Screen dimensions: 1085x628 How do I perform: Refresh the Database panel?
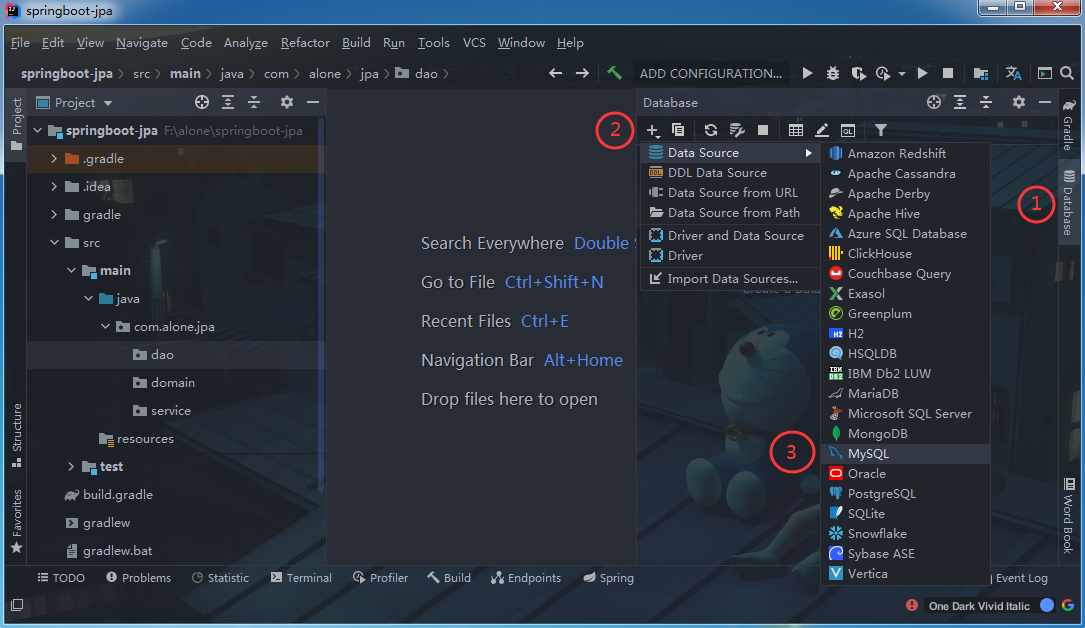pos(711,130)
